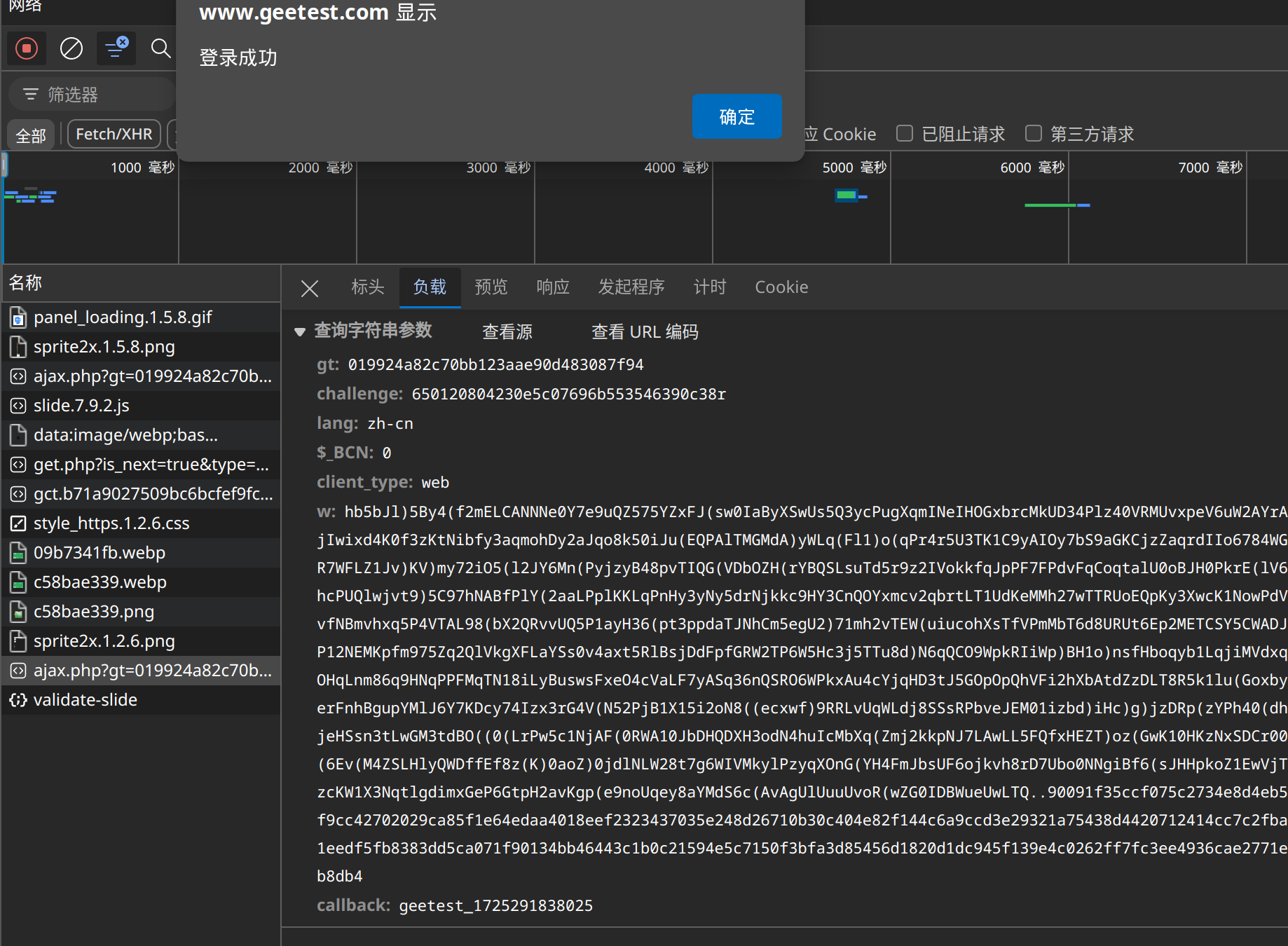Click 查看 URL 编码 link
Viewport: 1288px width, 946px height.
click(x=645, y=331)
